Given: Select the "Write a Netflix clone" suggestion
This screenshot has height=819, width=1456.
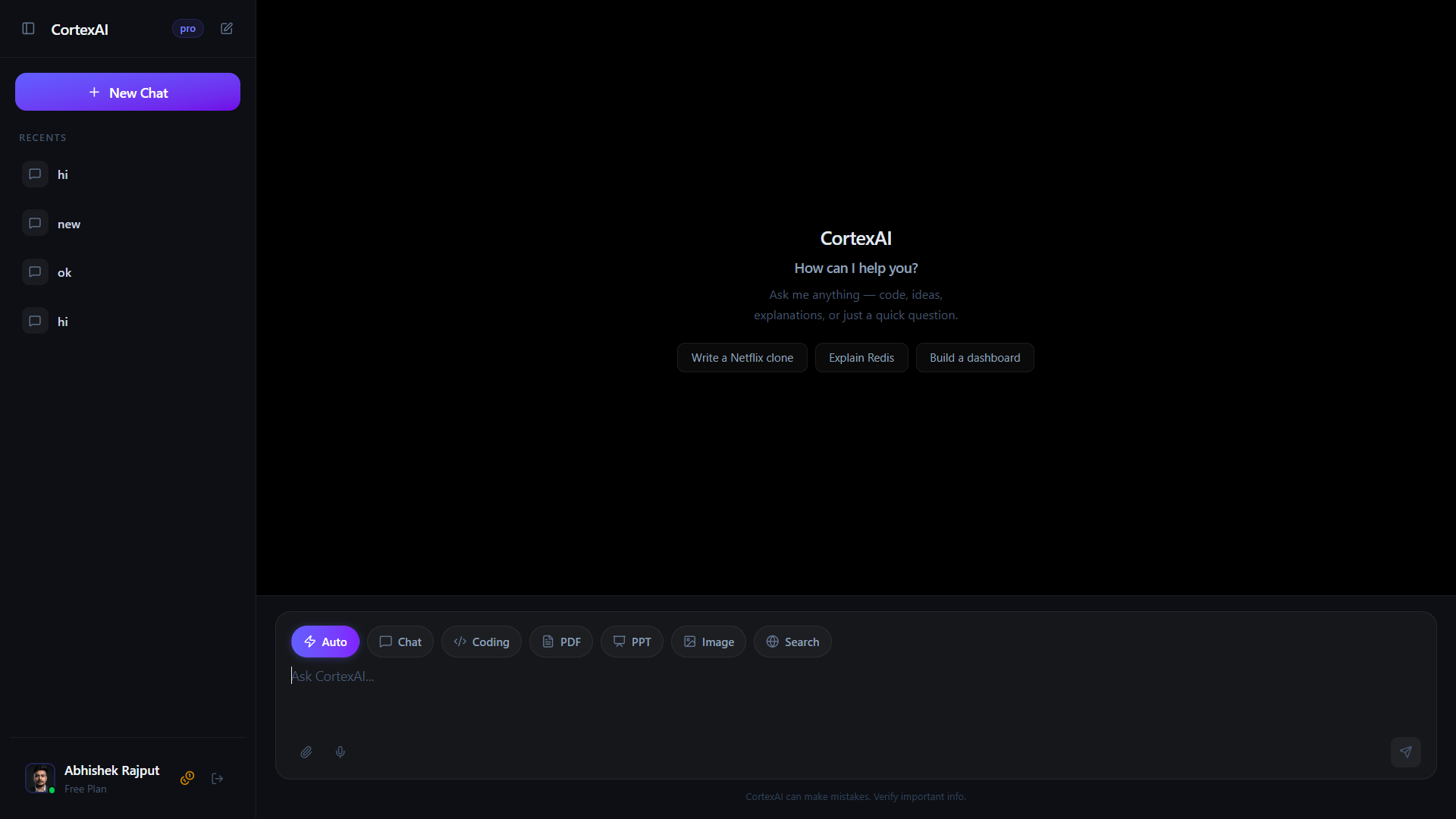Looking at the screenshot, I should point(742,357).
